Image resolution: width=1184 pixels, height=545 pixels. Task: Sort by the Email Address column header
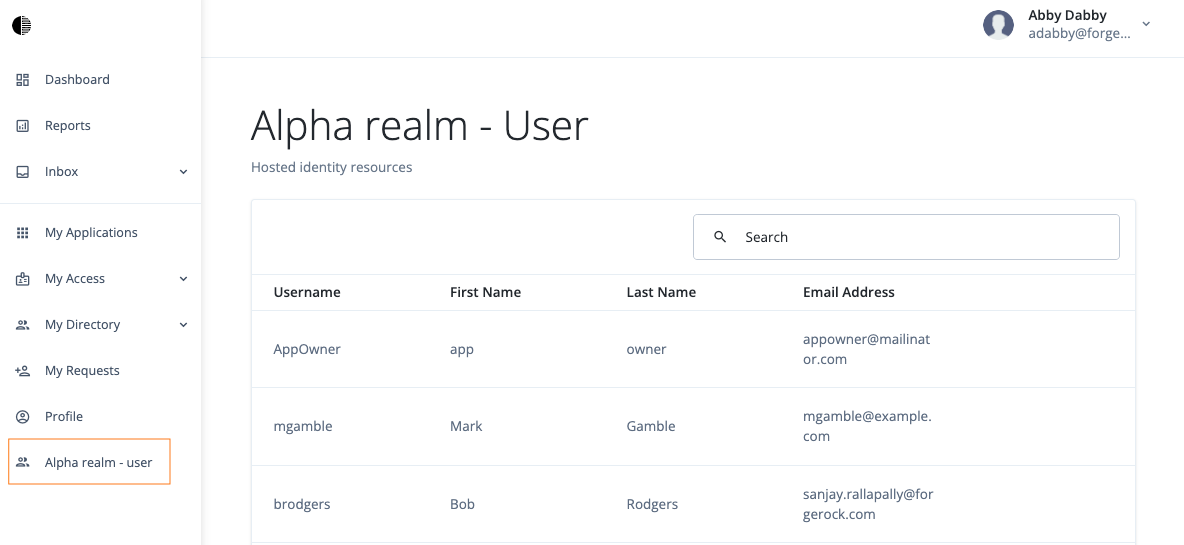[x=849, y=292]
